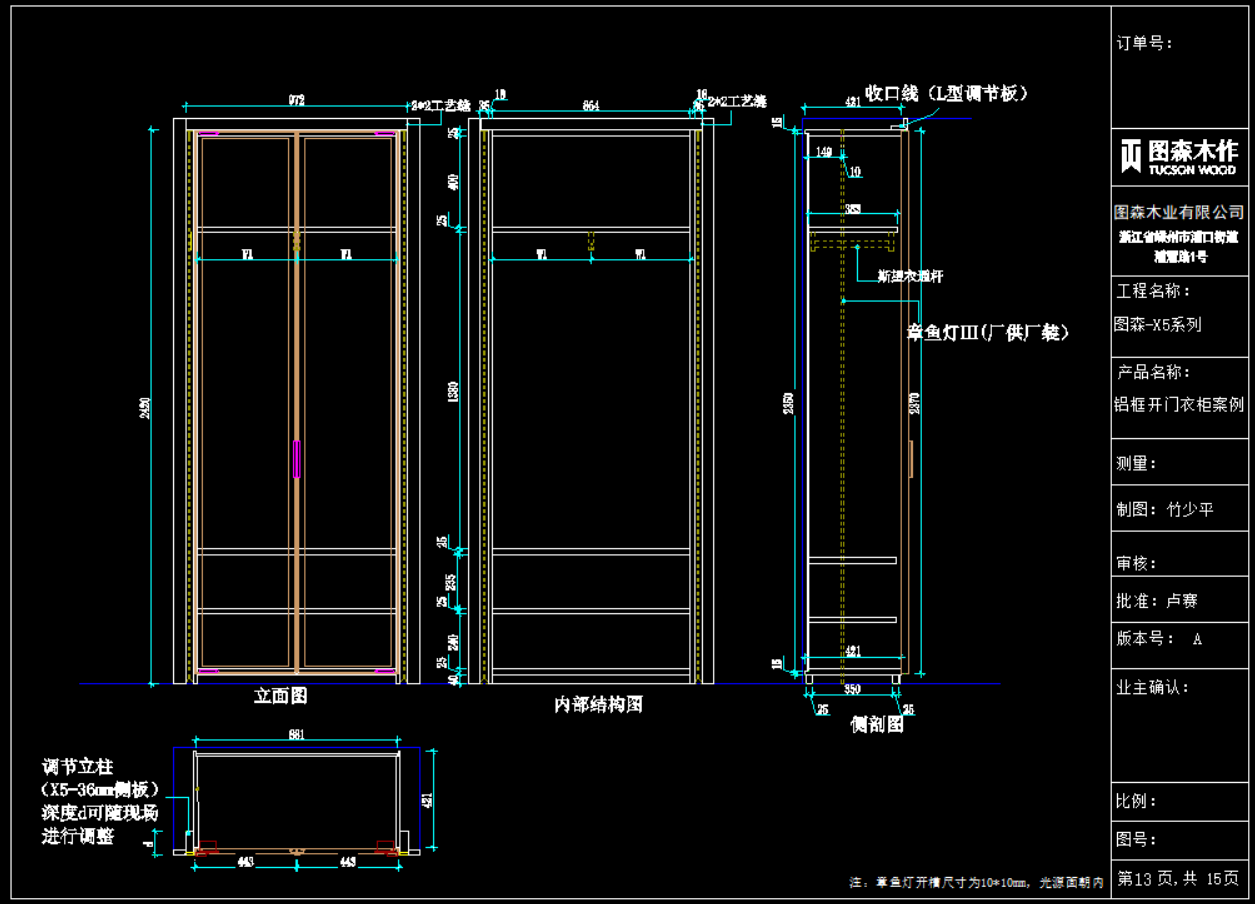Select the magenta door handle in elevation view
This screenshot has width=1255, height=904.
pos(296,458)
